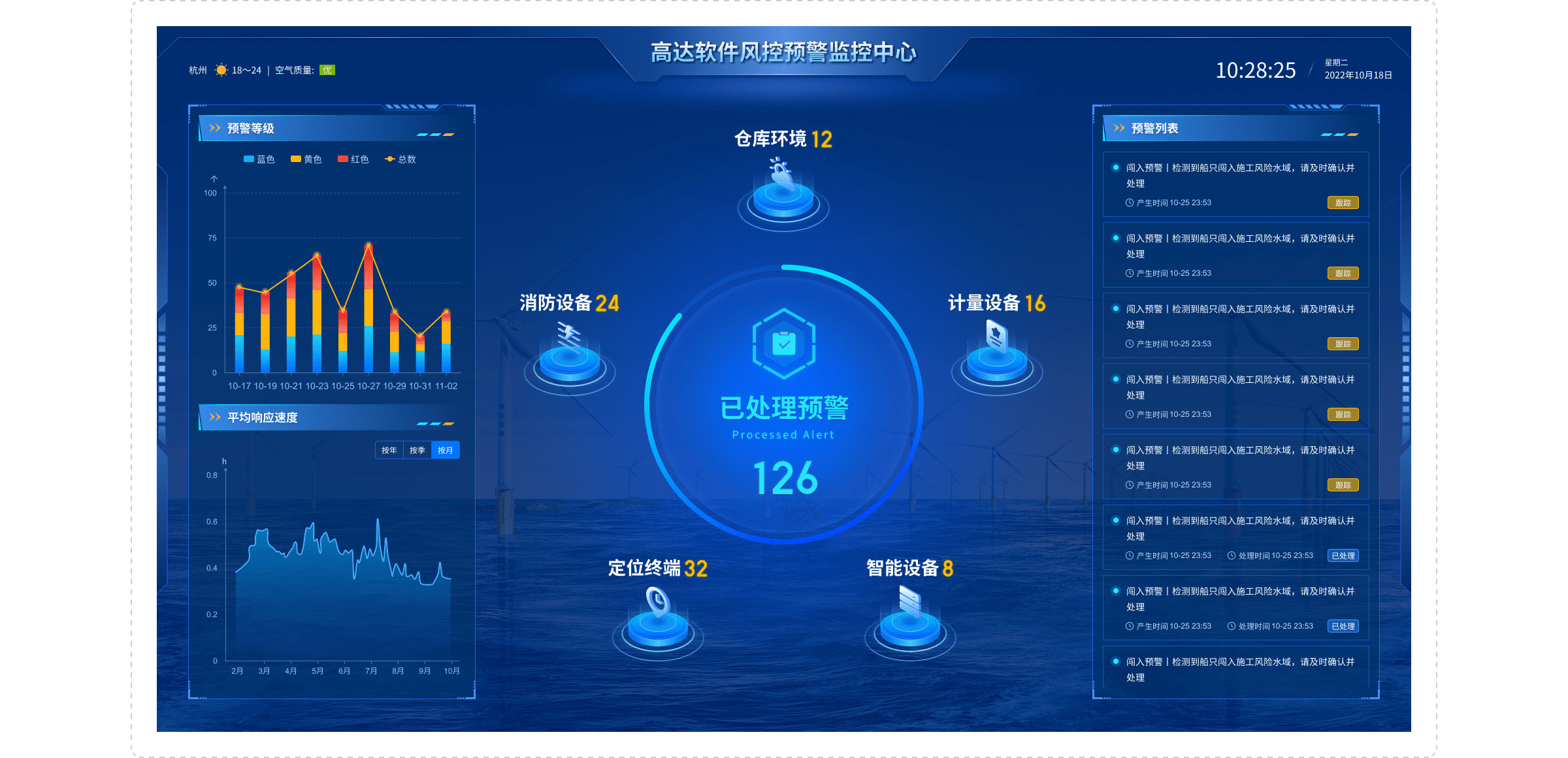Click the sun weather icon

pos(221,70)
